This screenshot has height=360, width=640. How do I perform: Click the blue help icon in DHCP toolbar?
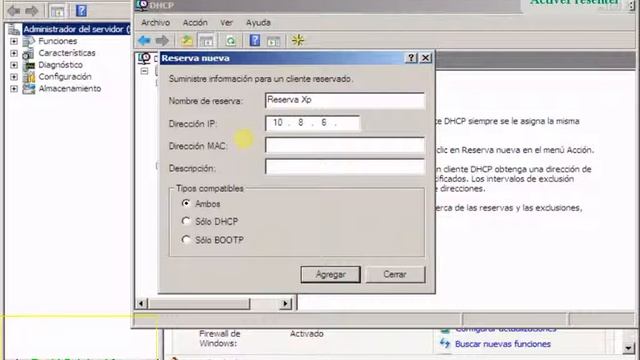pyautogui.click(x=255, y=40)
